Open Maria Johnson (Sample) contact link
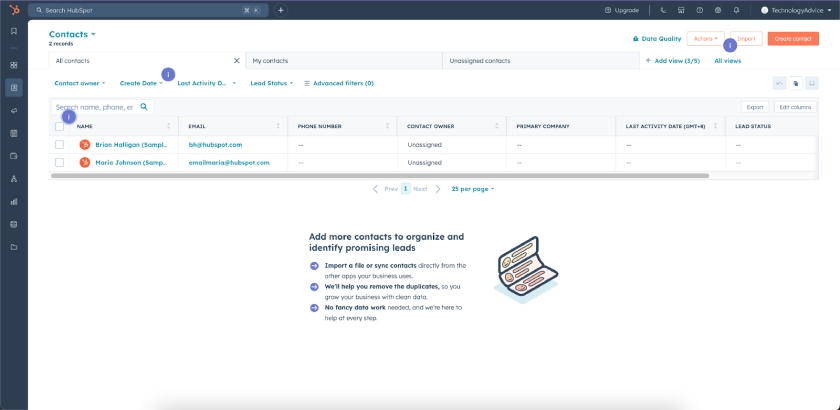This screenshot has width=840, height=410. pos(131,162)
